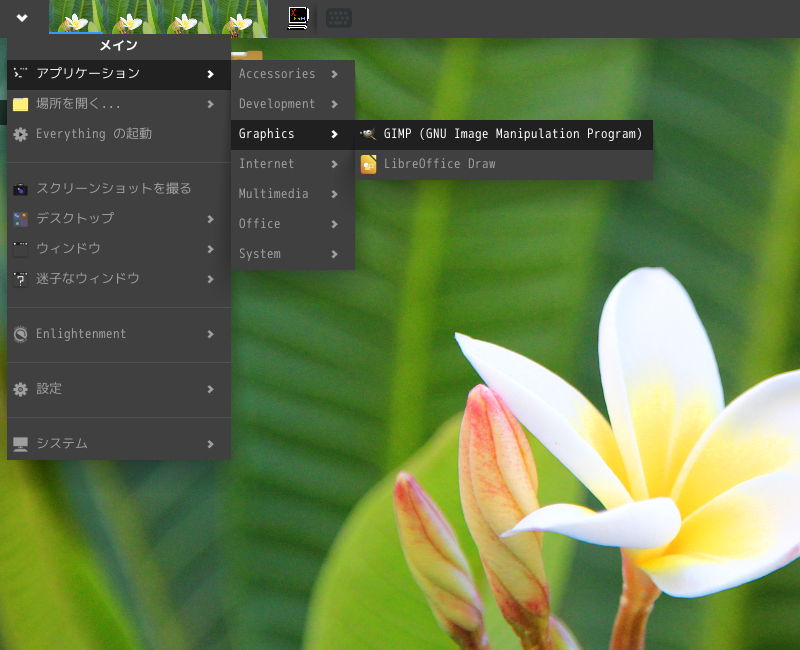The width and height of the screenshot is (800, 650).
Task: Click the GIMP Wilber icon
Action: click(x=368, y=134)
